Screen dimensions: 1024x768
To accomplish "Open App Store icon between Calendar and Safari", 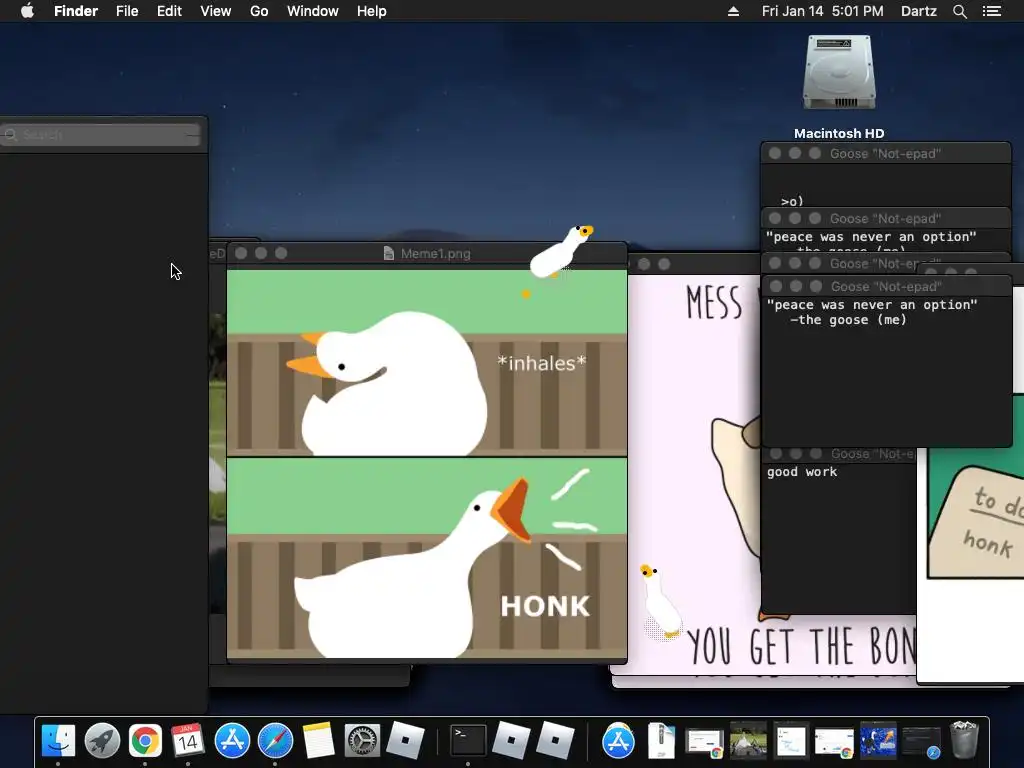I will [232, 741].
